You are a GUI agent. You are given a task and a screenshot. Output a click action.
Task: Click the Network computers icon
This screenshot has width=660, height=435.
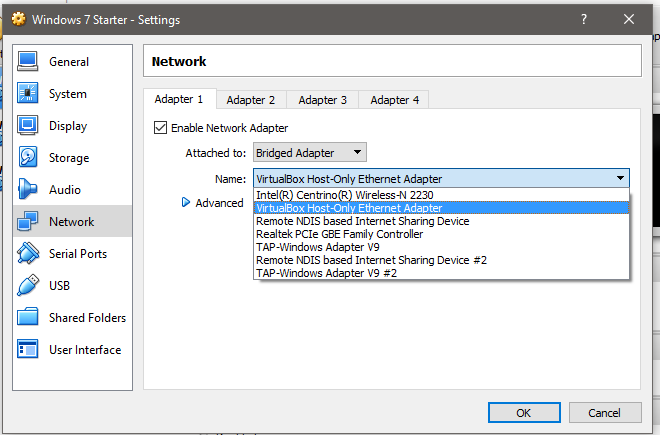click(28, 221)
